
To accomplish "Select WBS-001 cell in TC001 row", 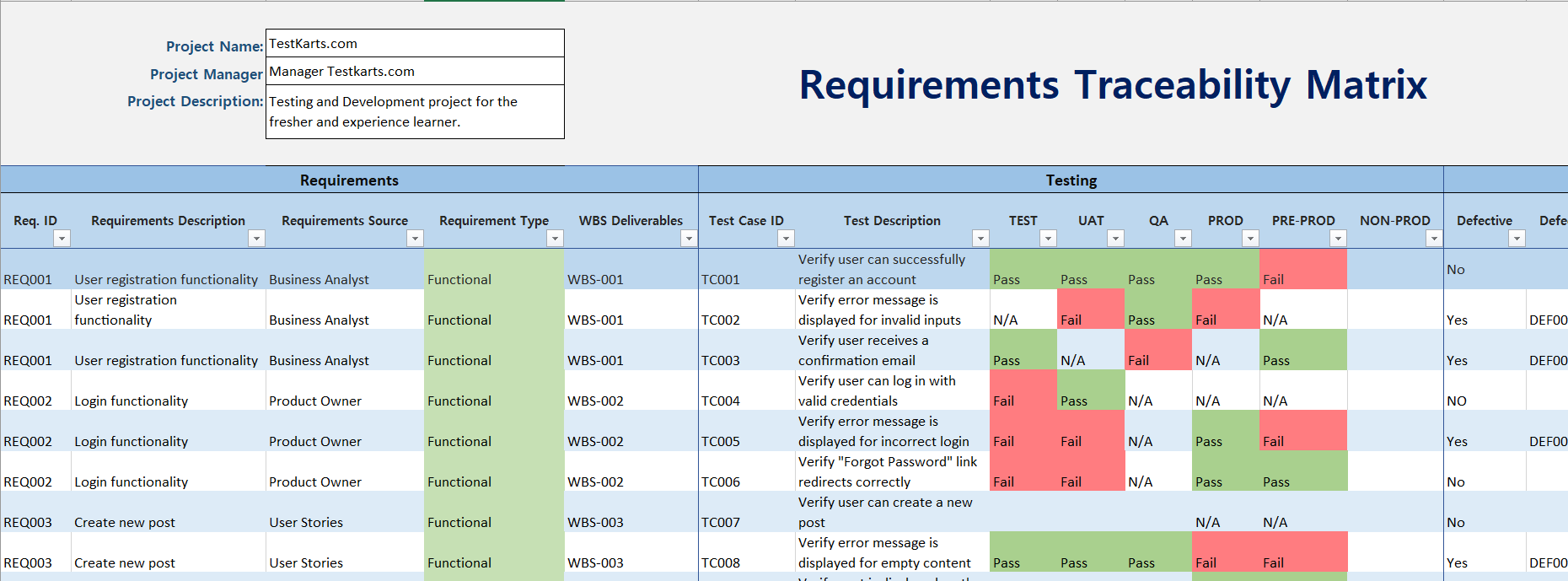I will click(x=631, y=269).
